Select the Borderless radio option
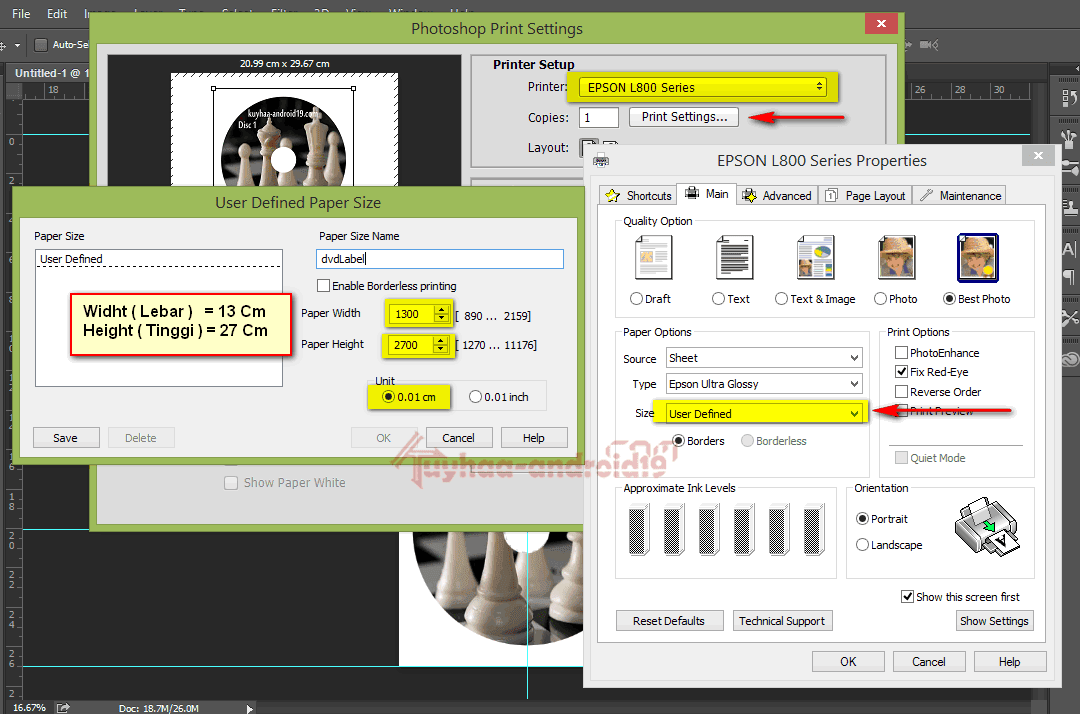The width and height of the screenshot is (1080, 714). [747, 441]
